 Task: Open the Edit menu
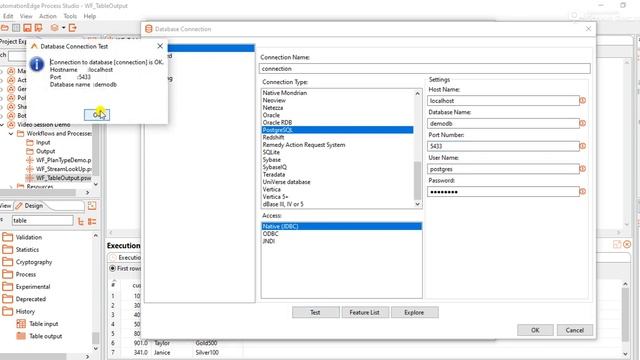8,16
